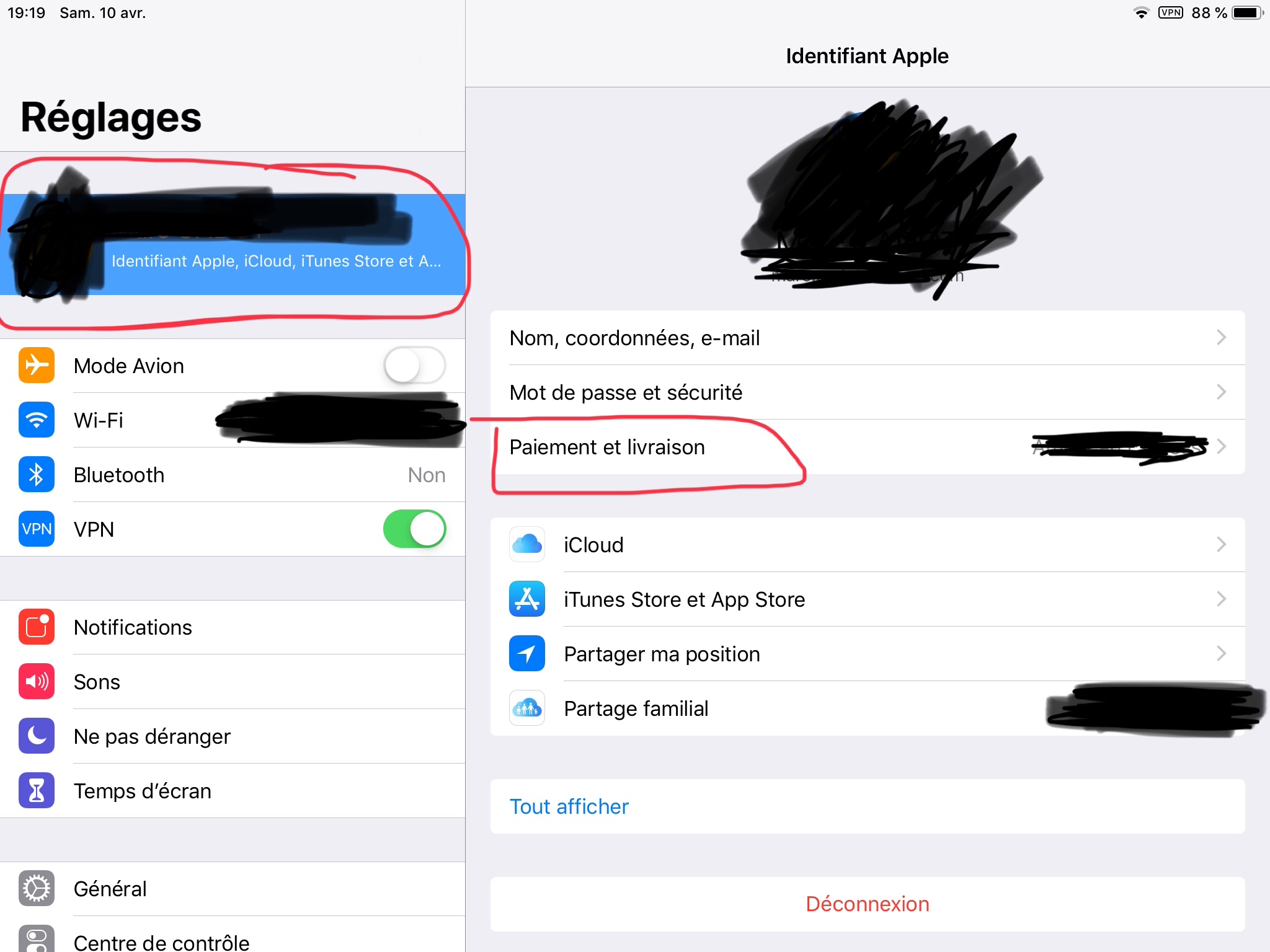Tap the orange Mode Avion airplane icon
The image size is (1270, 952).
click(x=37, y=366)
